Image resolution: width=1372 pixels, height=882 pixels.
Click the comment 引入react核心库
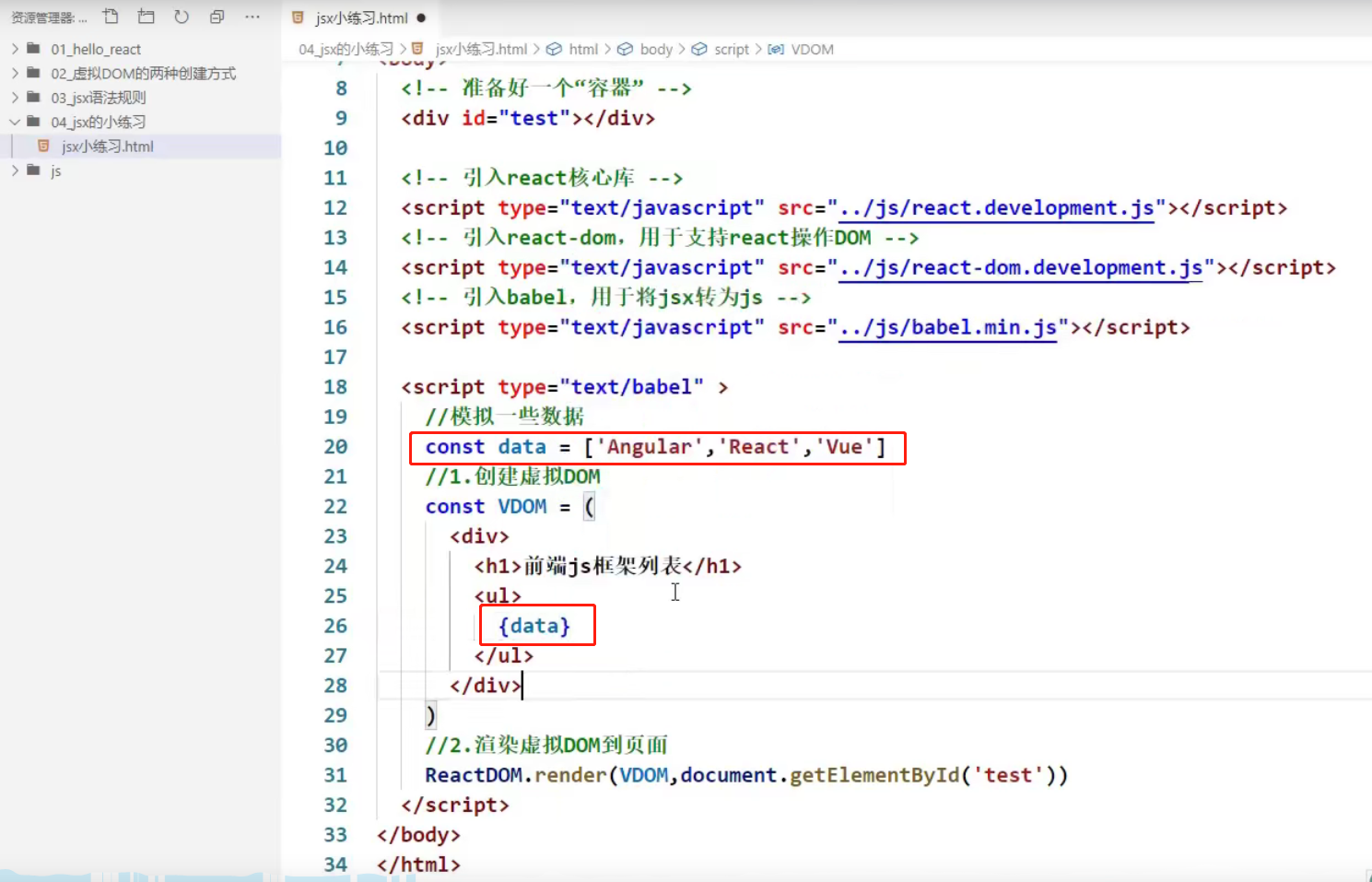[548, 178]
